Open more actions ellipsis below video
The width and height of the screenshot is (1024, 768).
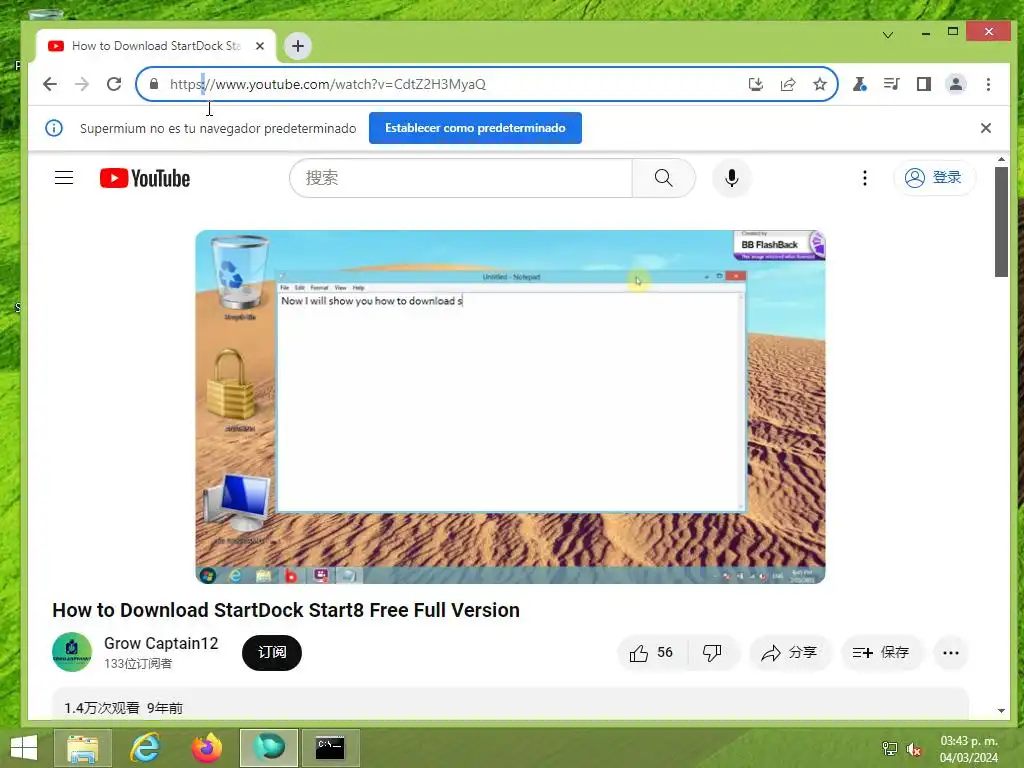[x=951, y=652]
